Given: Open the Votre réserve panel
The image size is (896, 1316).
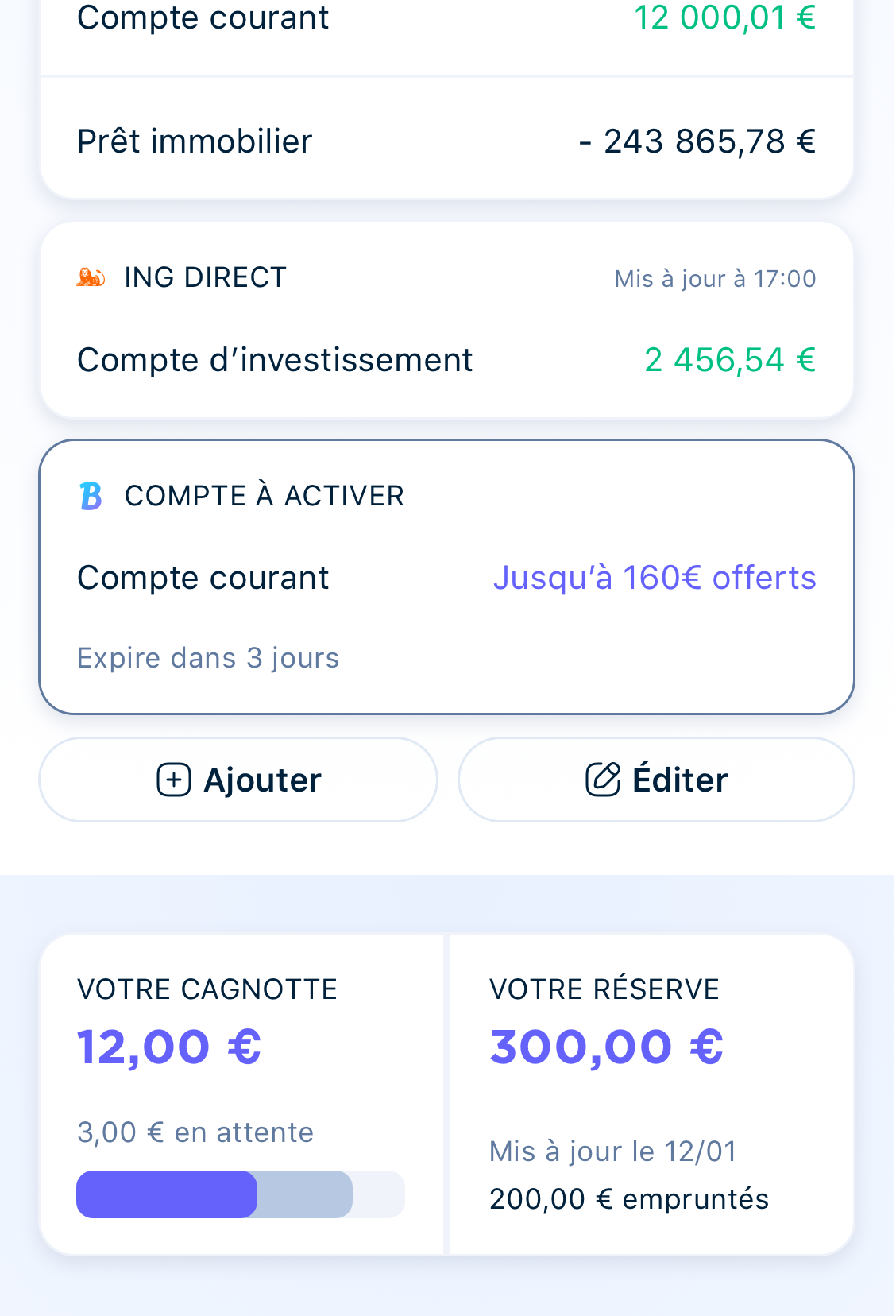Looking at the screenshot, I should 651,1095.
